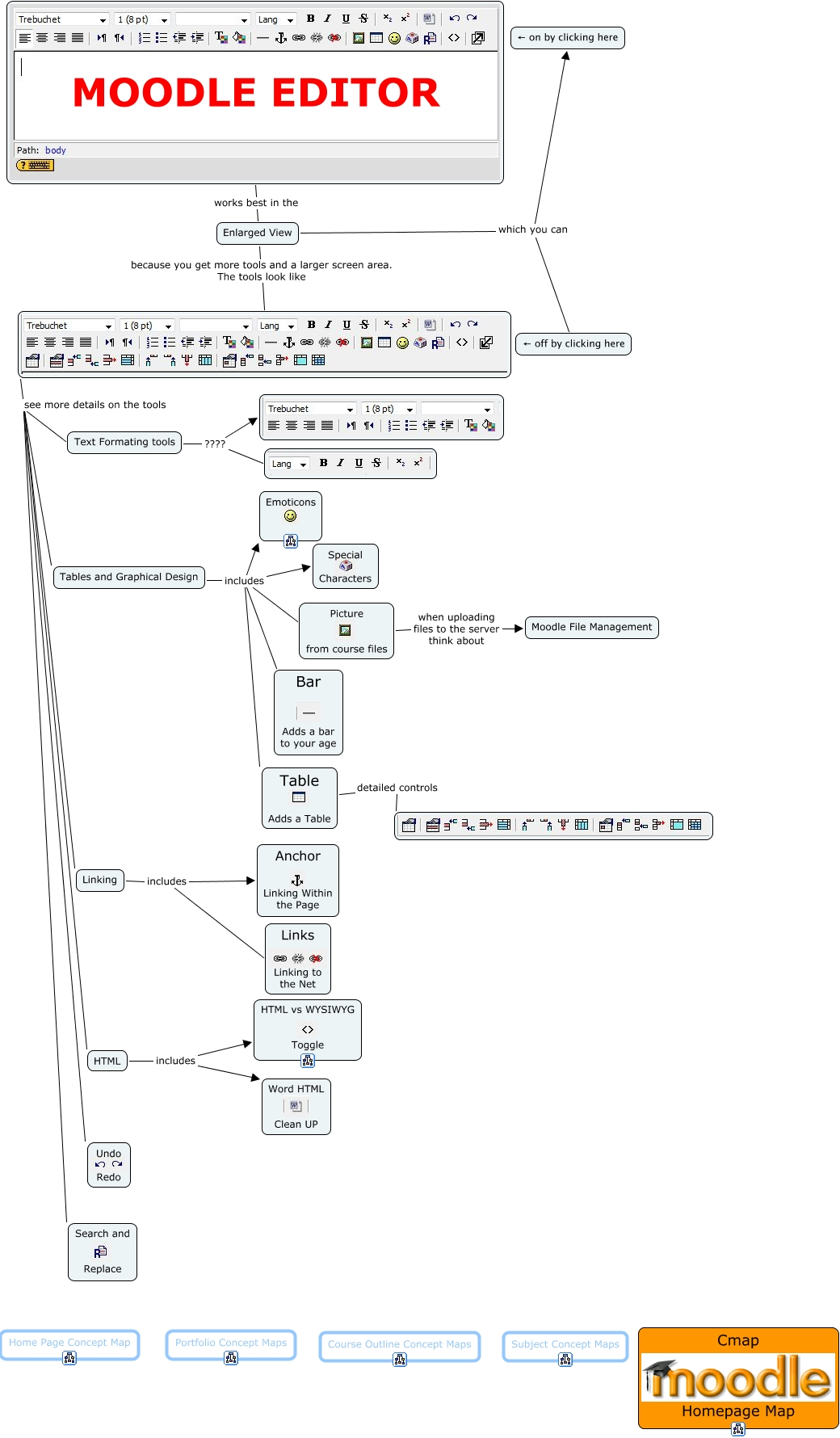Click Insert Image icon in the top editor toolbar
Screen dimensions: 840x1438
click(359, 38)
